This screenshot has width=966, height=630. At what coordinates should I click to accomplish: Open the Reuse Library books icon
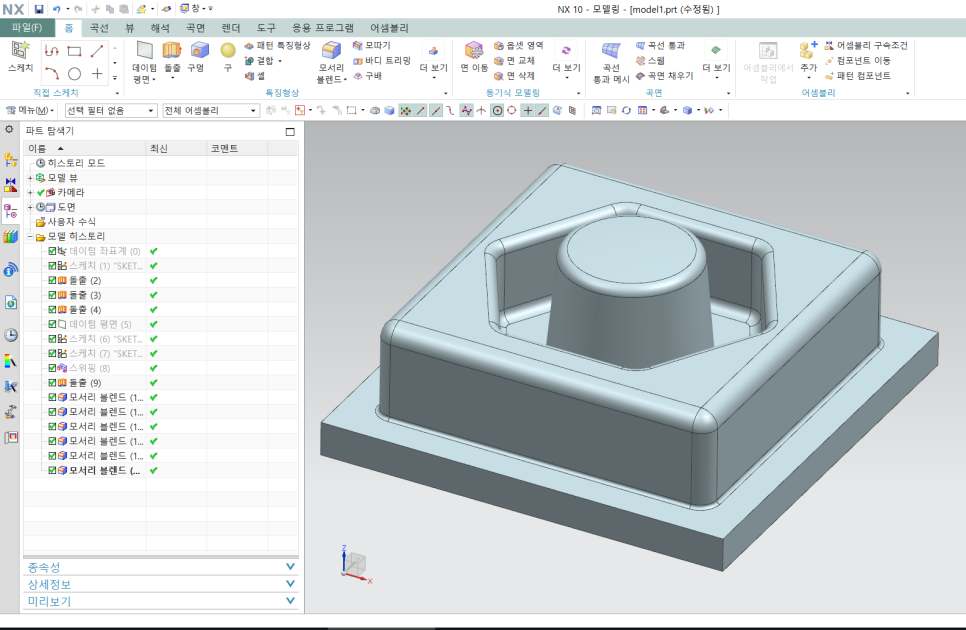tap(10, 236)
